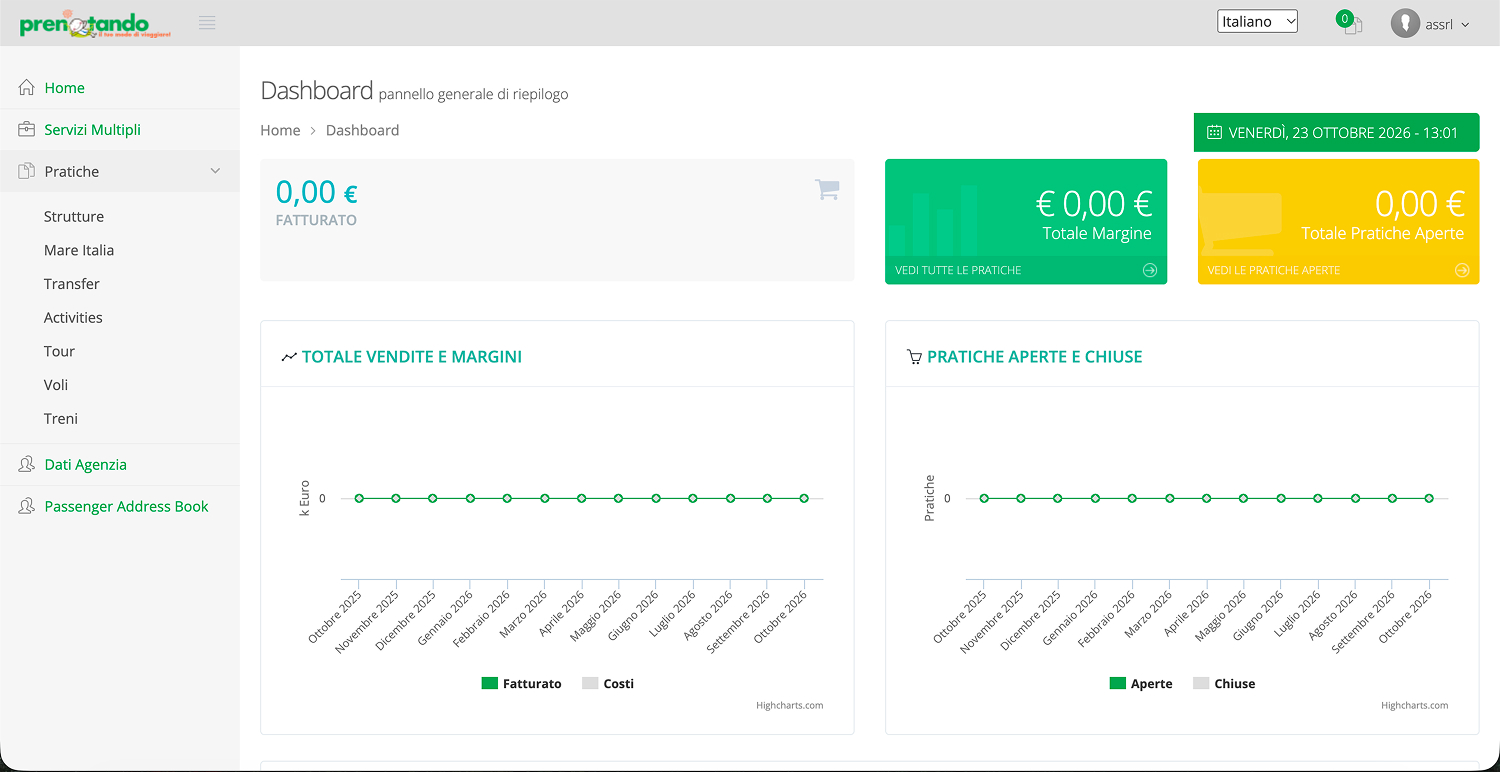Toggle the sidebar hamburger menu icon

coord(207,23)
